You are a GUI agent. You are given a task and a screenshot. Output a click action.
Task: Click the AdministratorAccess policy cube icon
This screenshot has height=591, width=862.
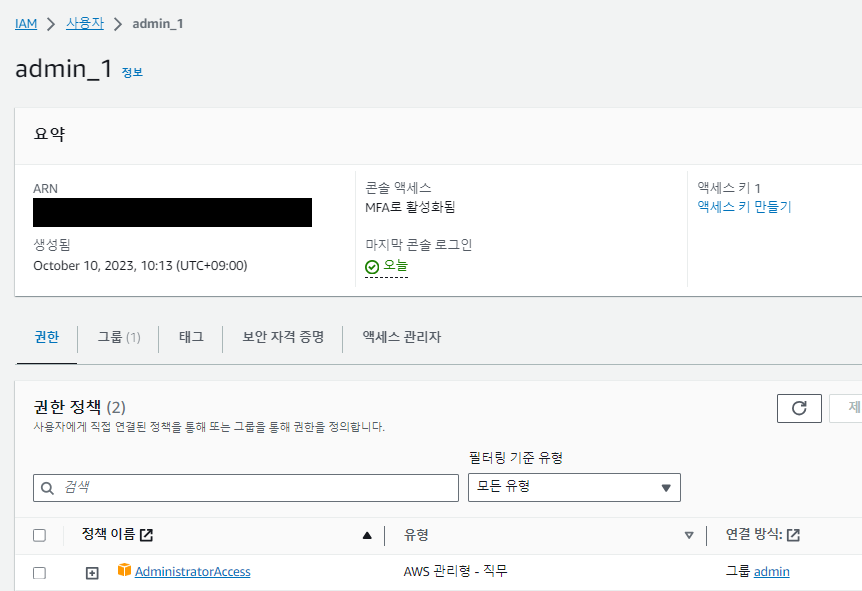124,570
